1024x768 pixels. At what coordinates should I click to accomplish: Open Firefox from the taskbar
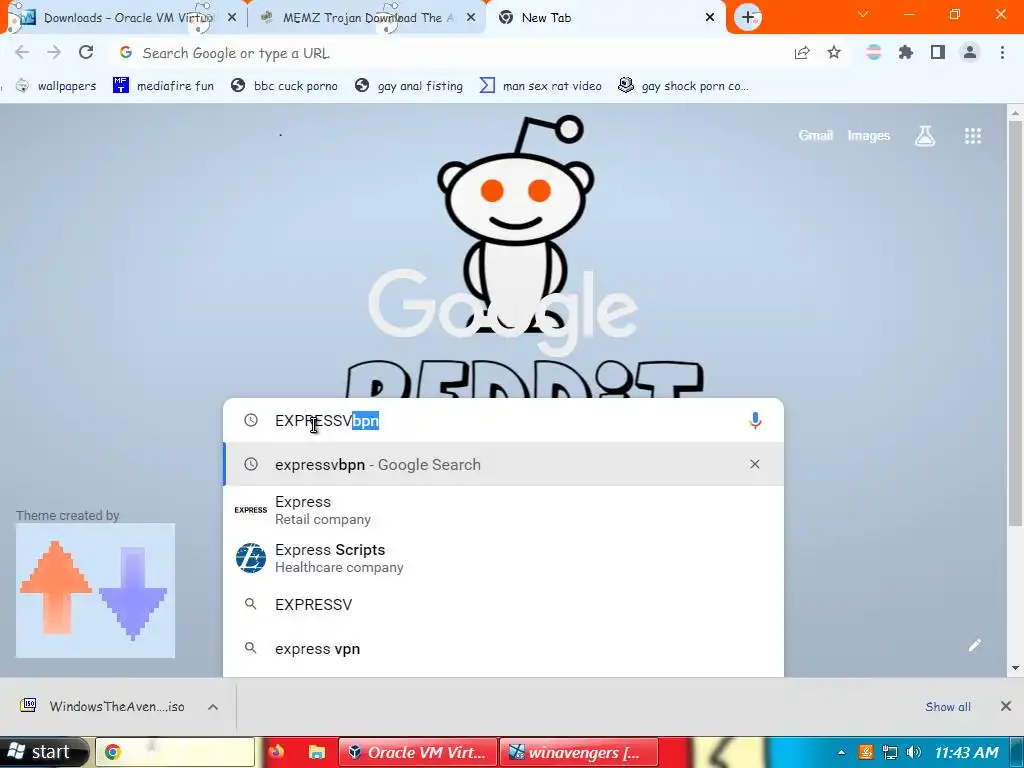[x=276, y=752]
